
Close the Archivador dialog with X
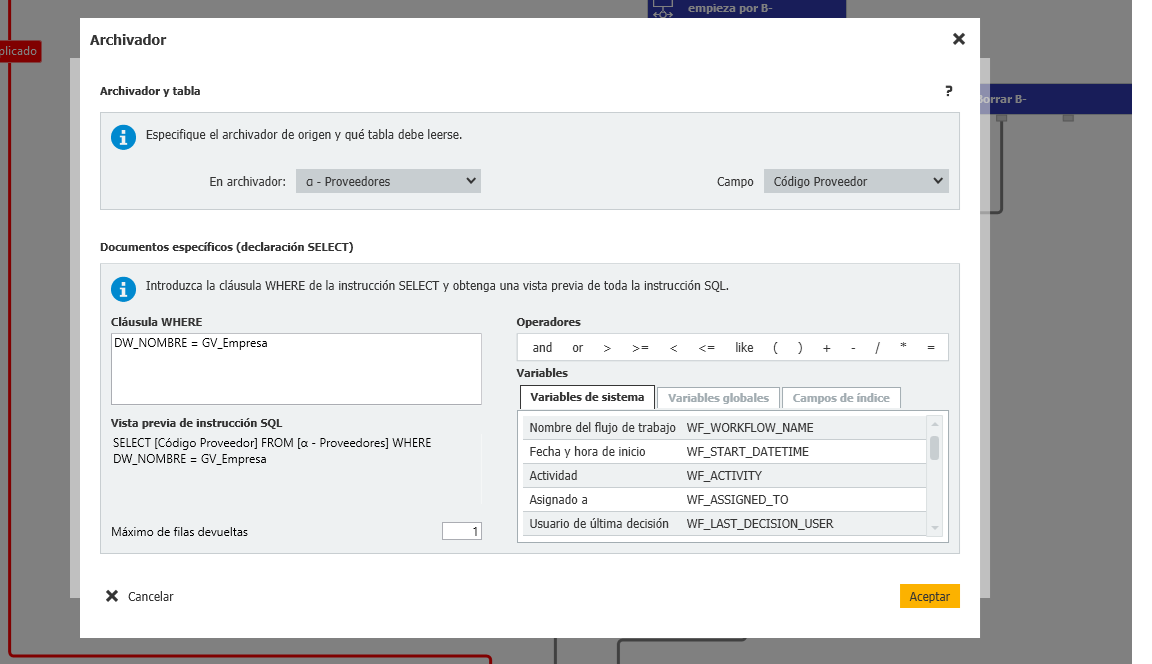[958, 39]
